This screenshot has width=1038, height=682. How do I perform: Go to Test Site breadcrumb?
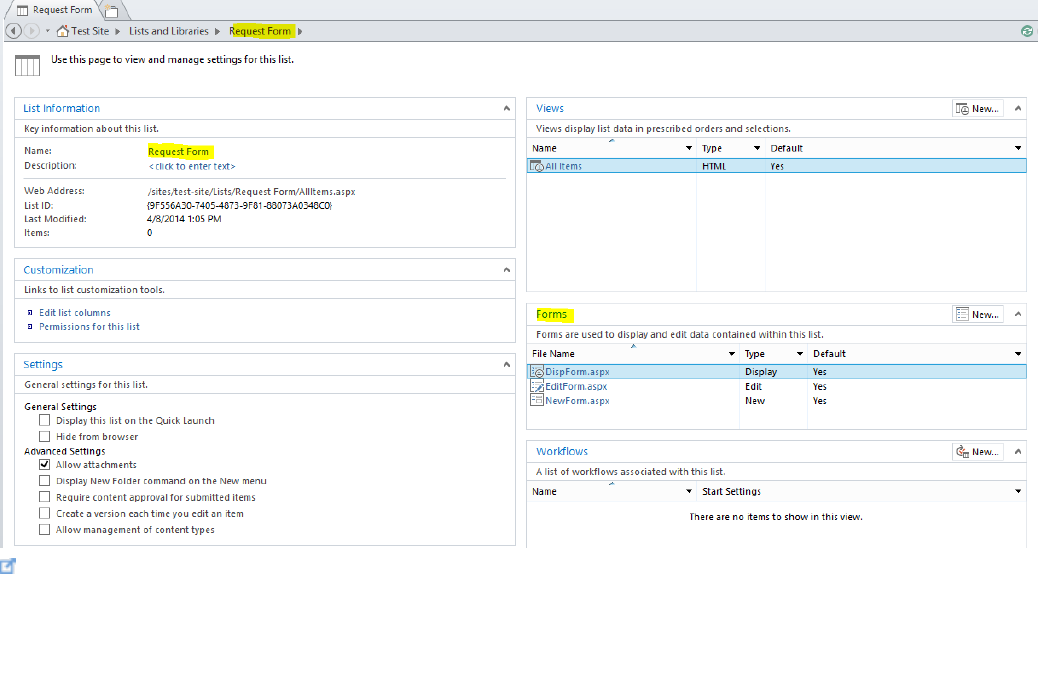click(x=90, y=31)
